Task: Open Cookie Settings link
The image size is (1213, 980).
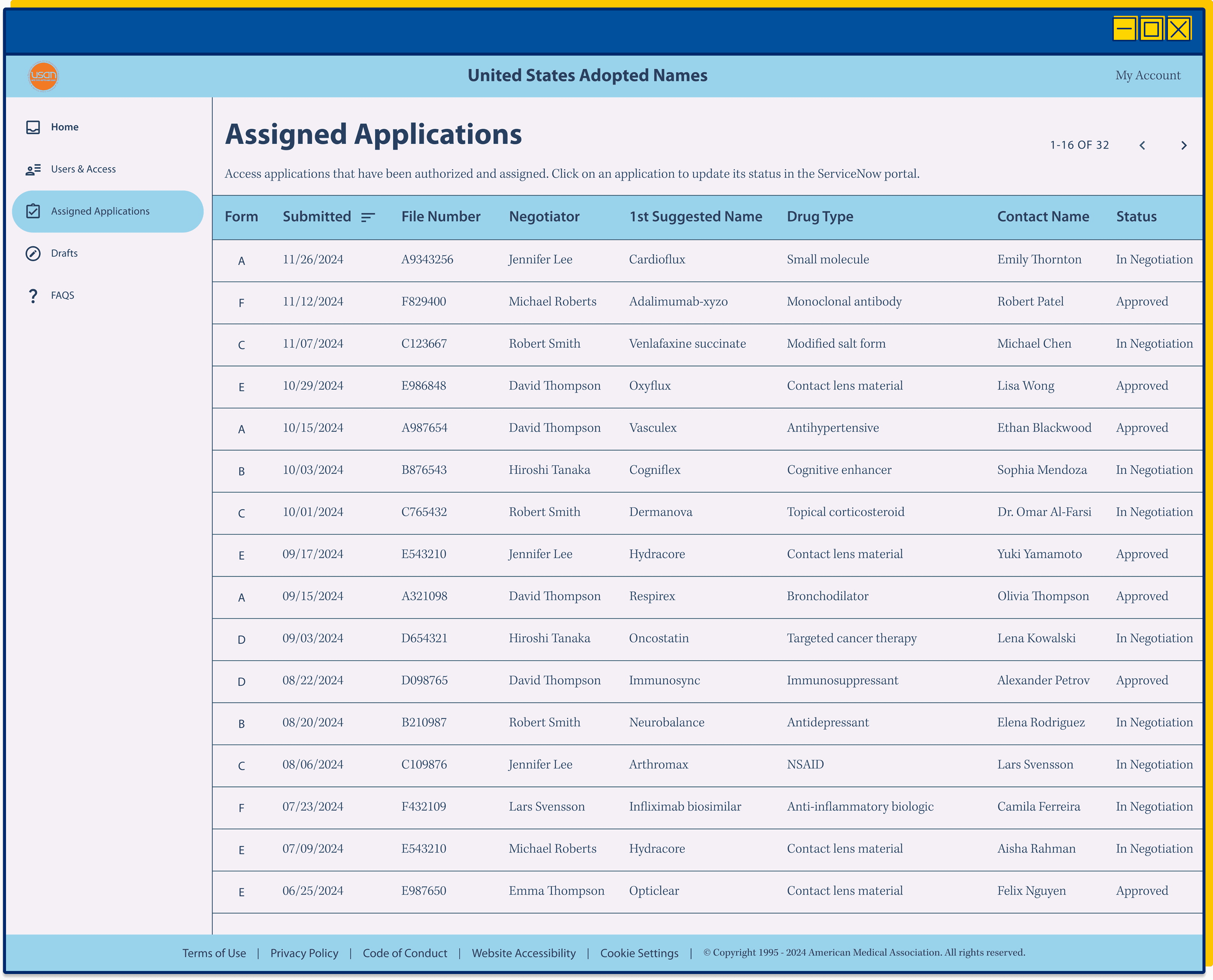Action: point(640,953)
